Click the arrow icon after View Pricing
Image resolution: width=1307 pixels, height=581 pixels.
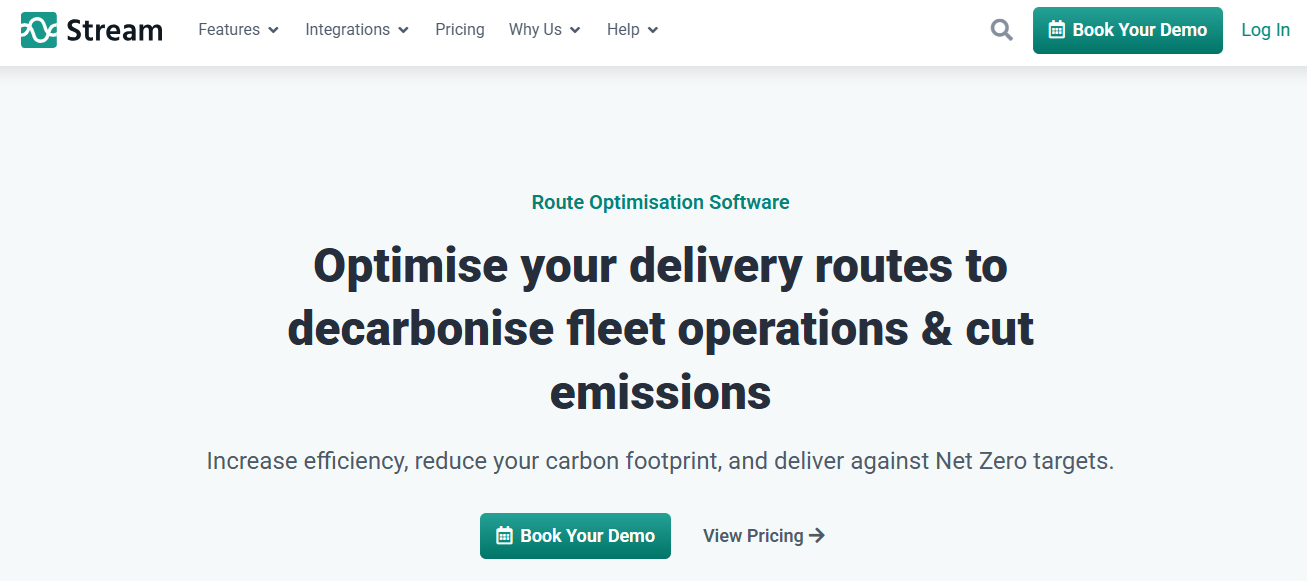(817, 536)
